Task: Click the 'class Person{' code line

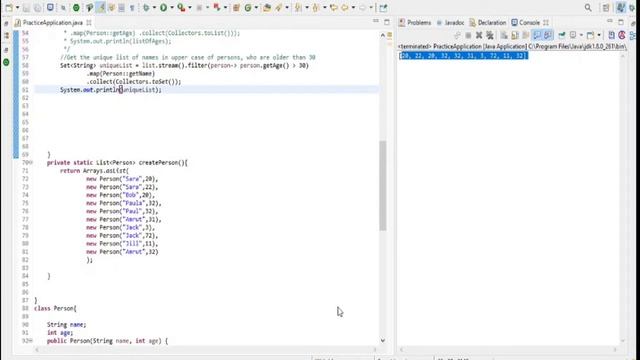Action: point(56,309)
